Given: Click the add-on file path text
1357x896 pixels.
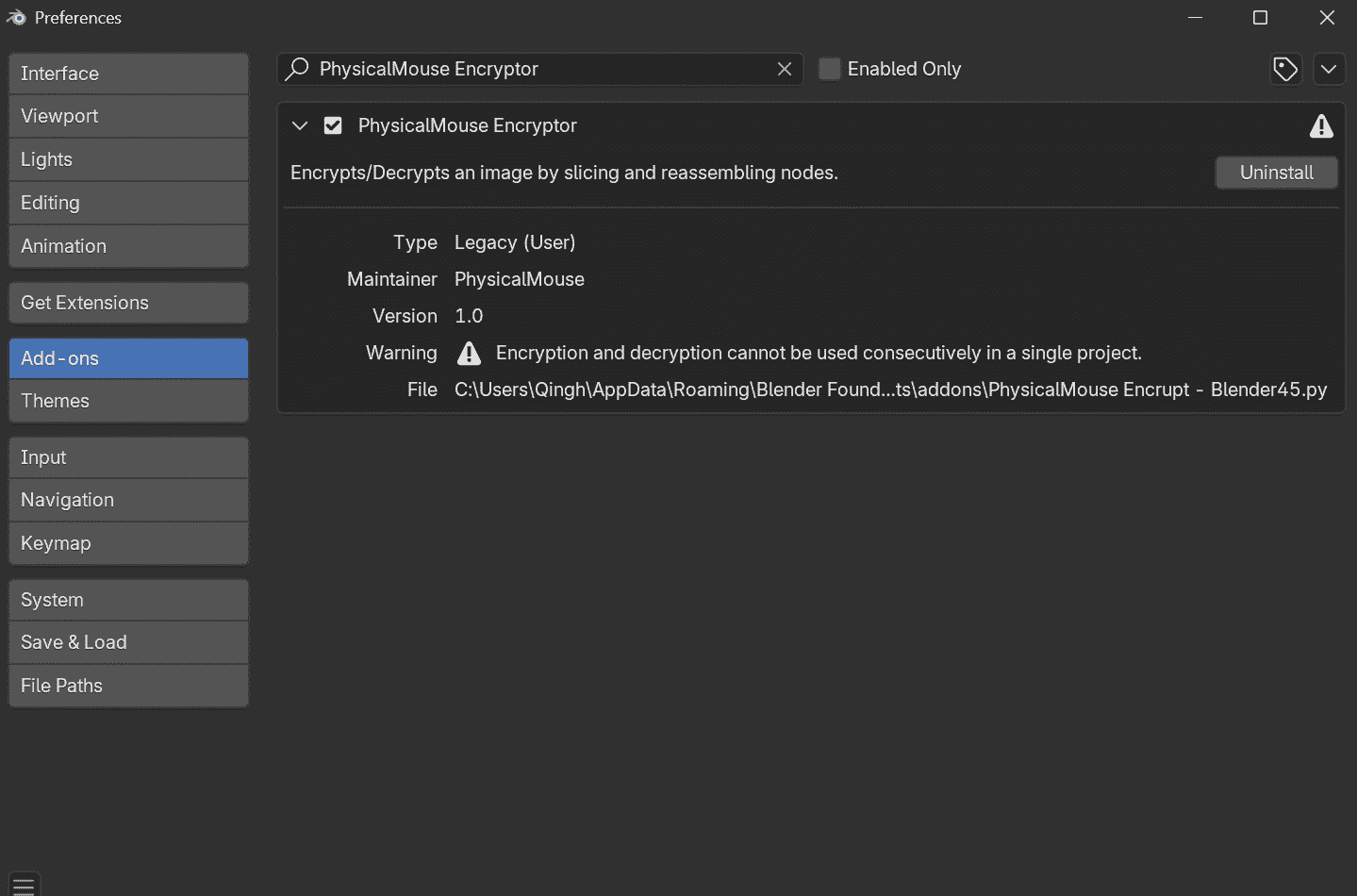Looking at the screenshot, I should [x=890, y=390].
